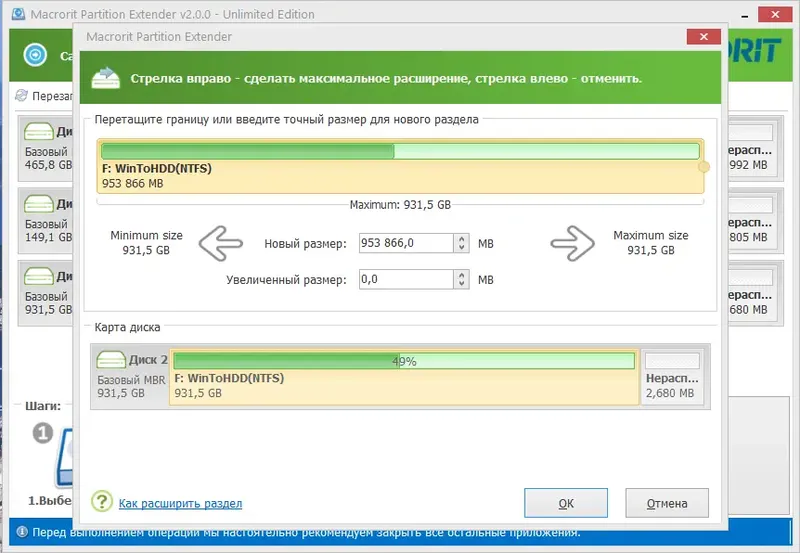Click the Macrorit app icon in title bar

tap(18, 13)
